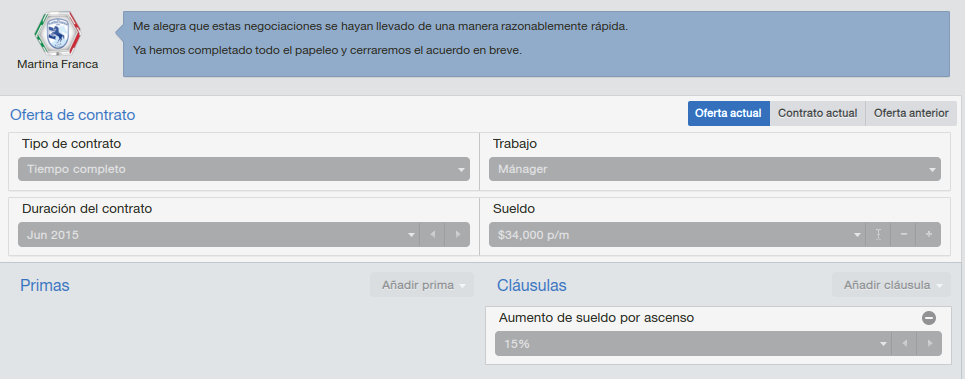The image size is (965, 379).
Task: Lower the salary with minus button
Action: 903,234
